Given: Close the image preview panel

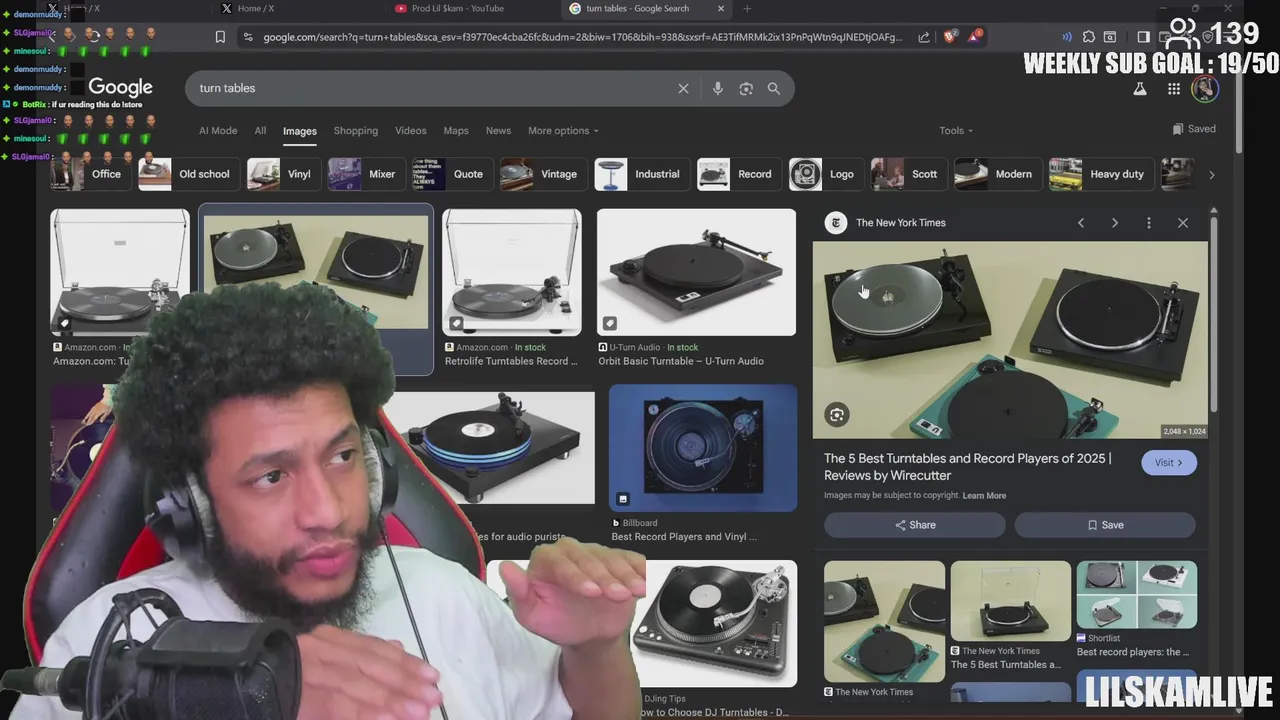Looking at the screenshot, I should tap(1183, 223).
